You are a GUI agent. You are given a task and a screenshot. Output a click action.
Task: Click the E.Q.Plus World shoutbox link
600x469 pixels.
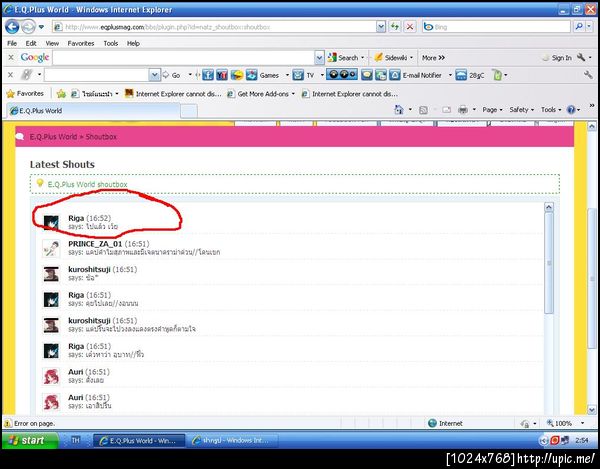(x=87, y=184)
